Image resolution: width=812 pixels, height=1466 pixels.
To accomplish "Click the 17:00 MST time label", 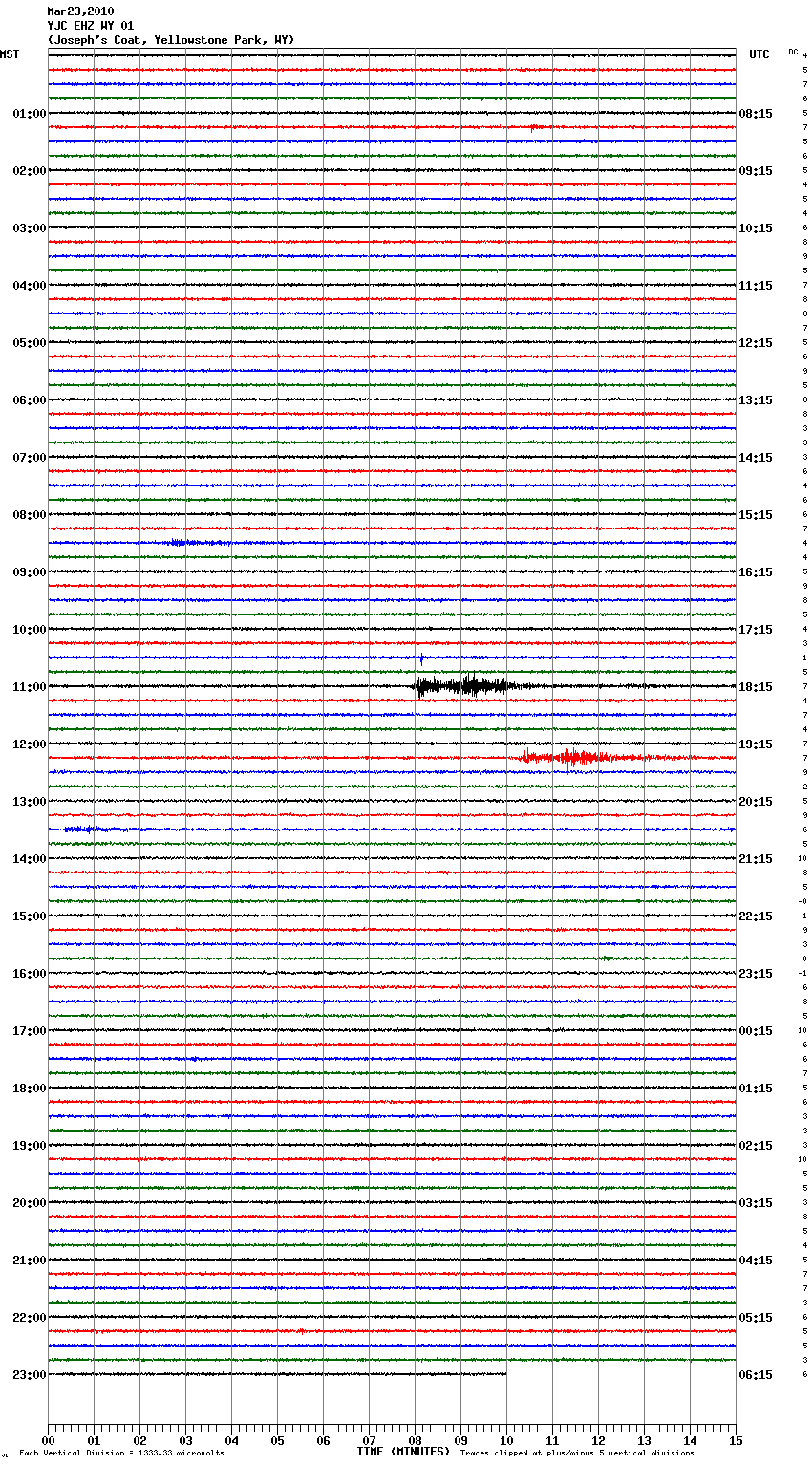I will point(30,1031).
